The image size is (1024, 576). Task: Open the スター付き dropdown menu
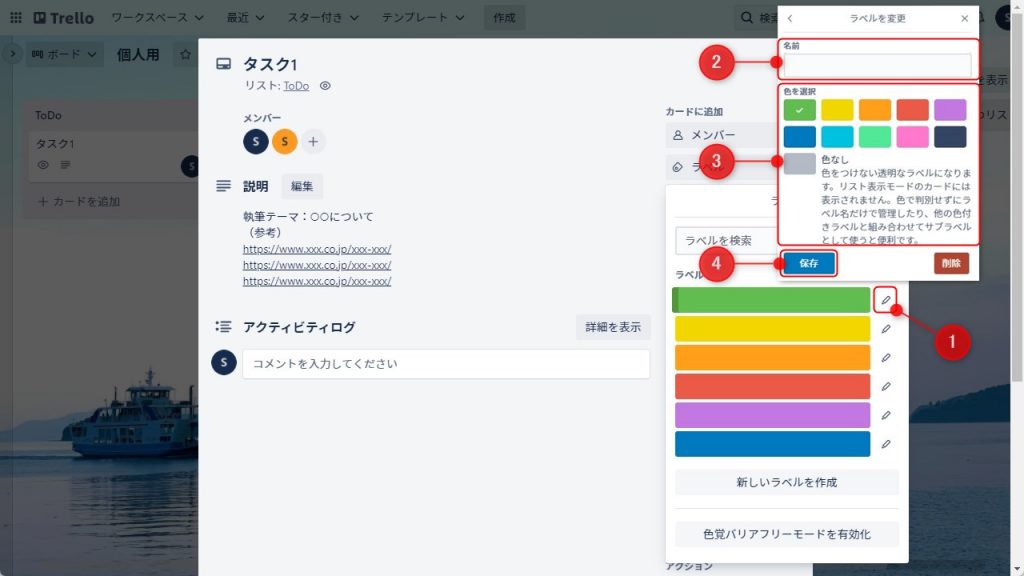click(323, 18)
